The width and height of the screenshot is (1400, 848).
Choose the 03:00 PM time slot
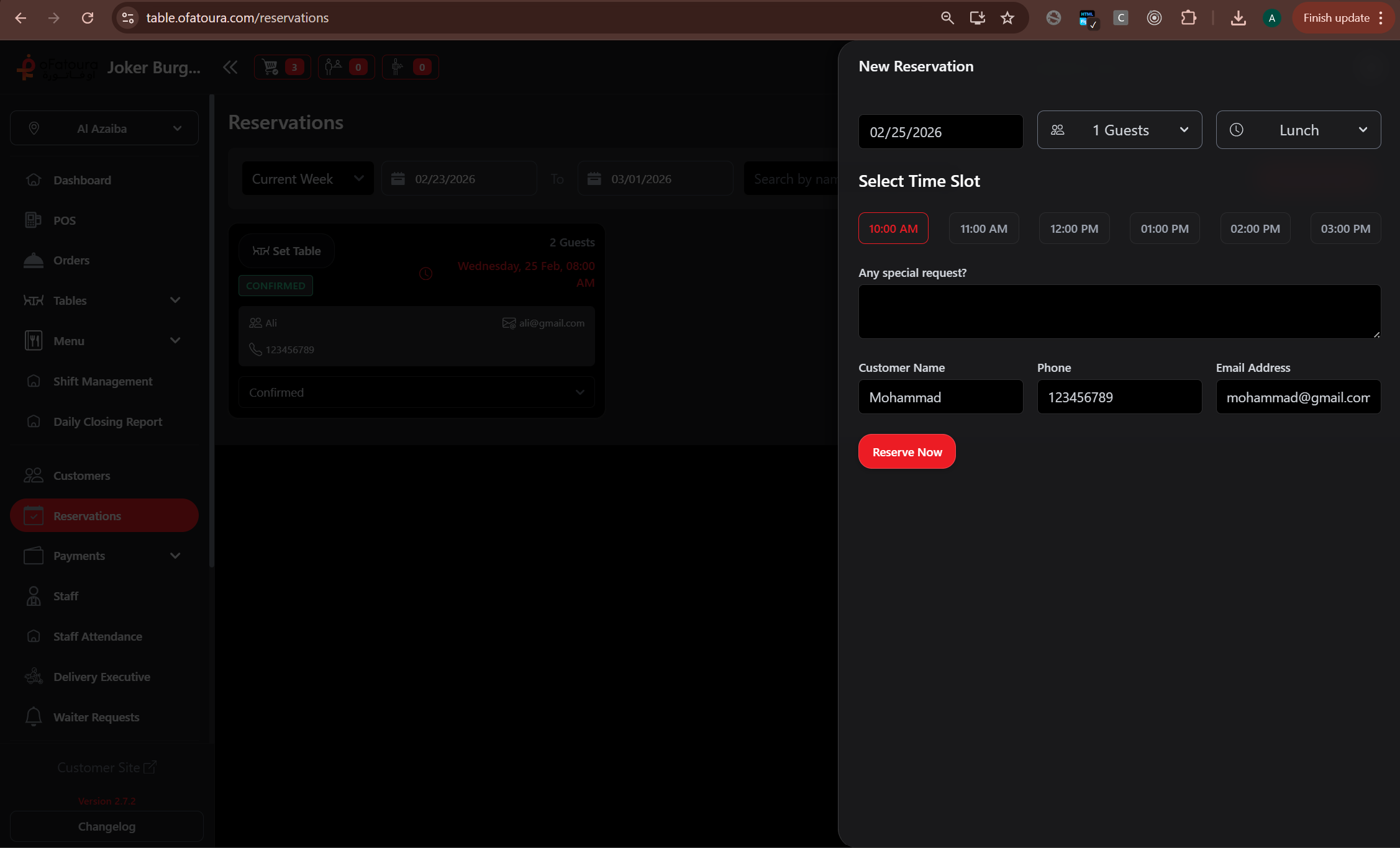[x=1345, y=228]
